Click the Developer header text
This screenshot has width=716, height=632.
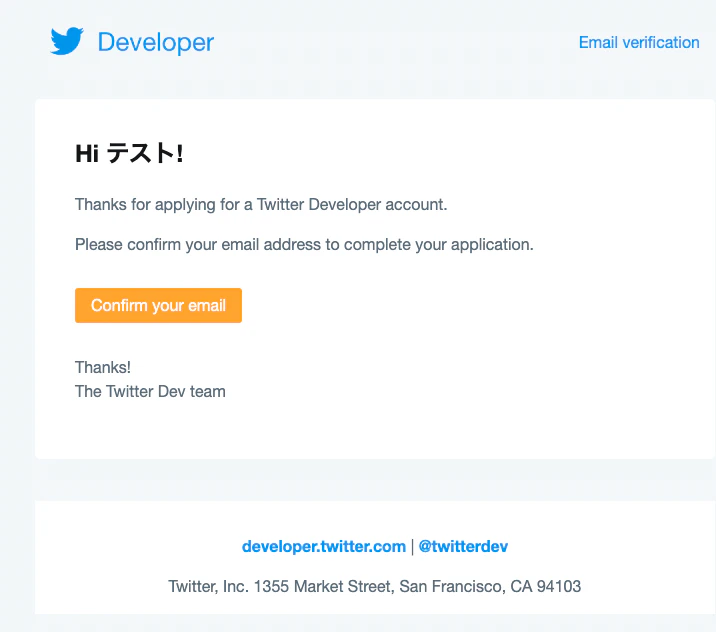pyautogui.click(x=156, y=42)
